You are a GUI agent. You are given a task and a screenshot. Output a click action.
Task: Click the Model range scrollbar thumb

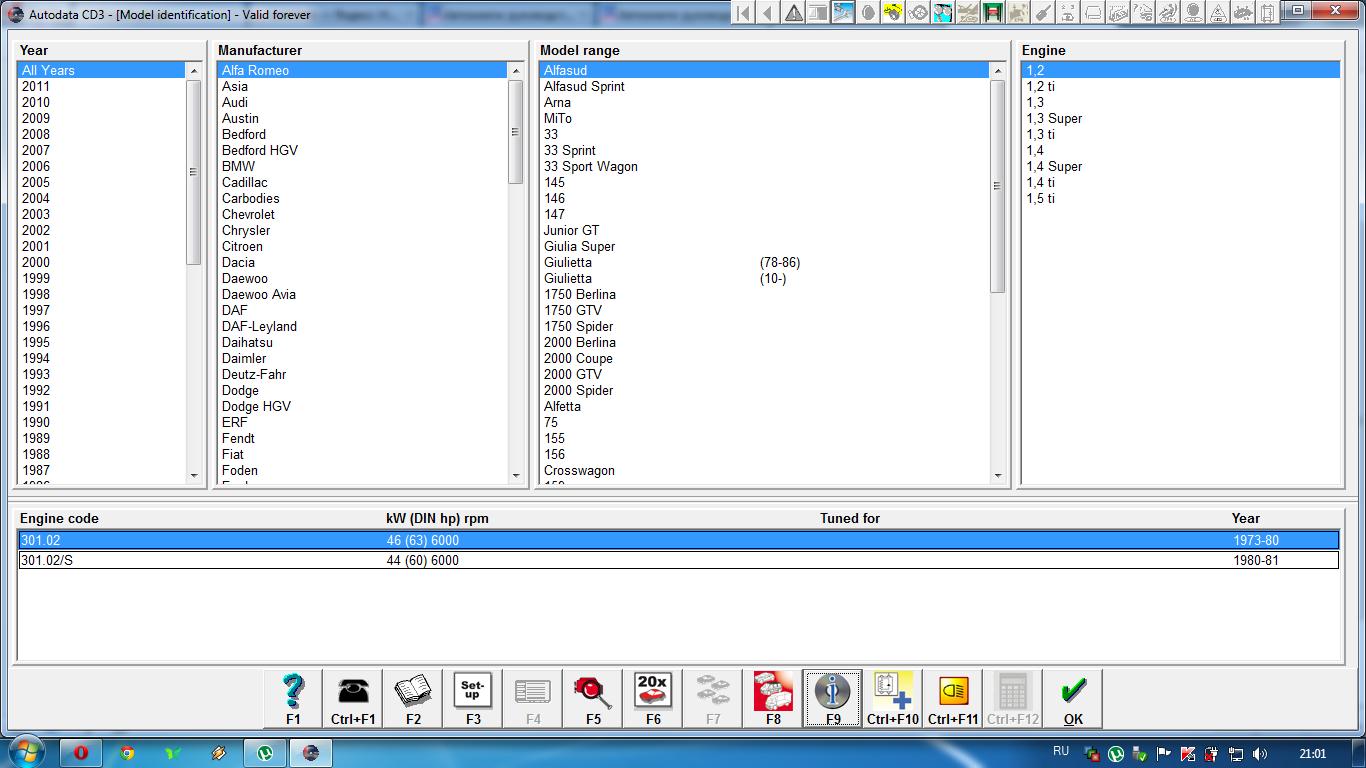(997, 186)
